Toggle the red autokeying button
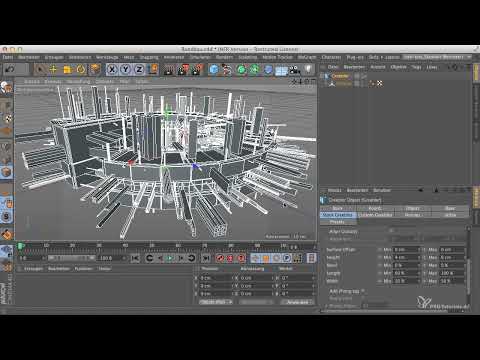The image size is (480, 360). point(230,258)
